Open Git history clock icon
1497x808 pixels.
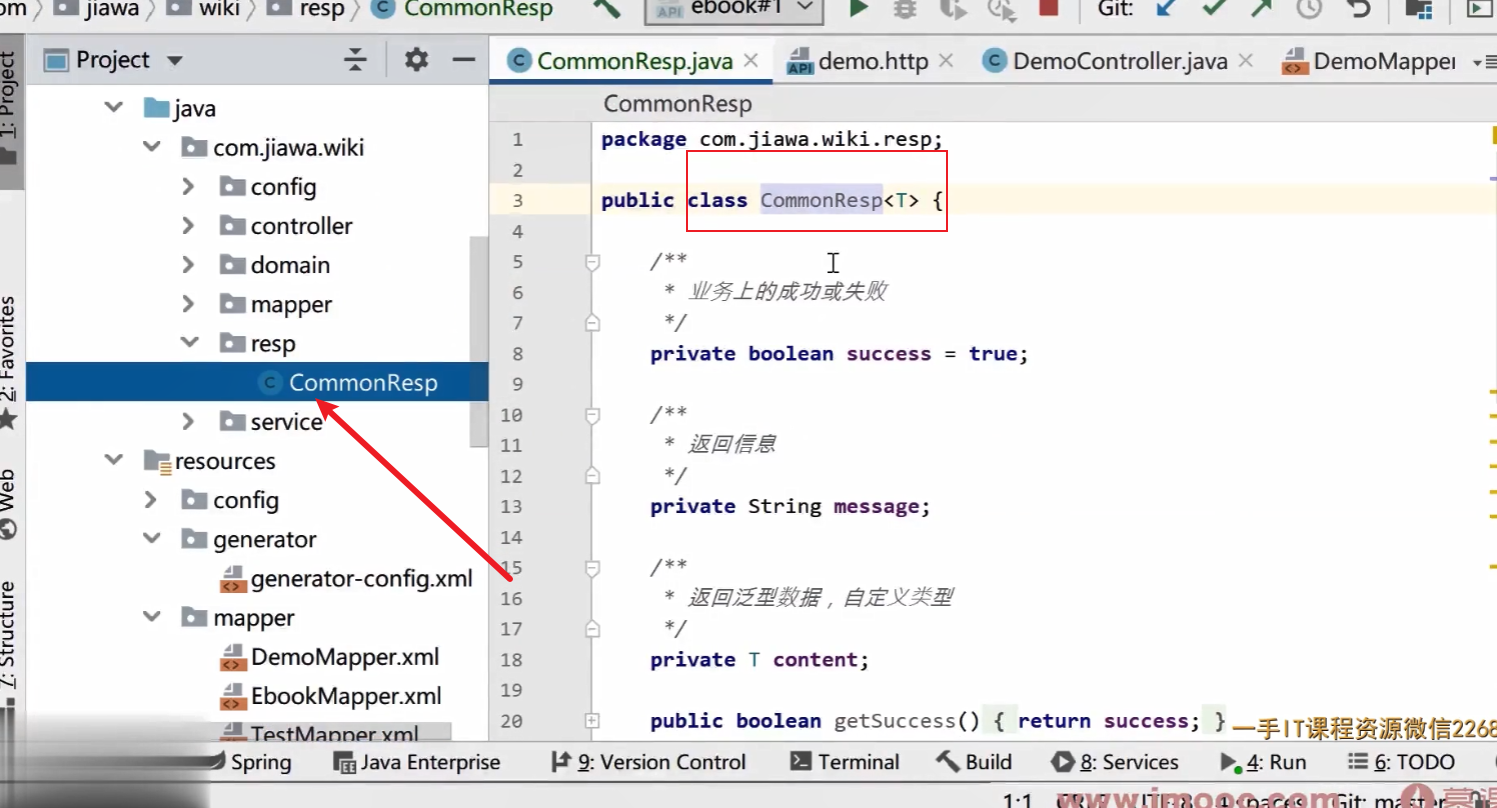pos(1309,9)
